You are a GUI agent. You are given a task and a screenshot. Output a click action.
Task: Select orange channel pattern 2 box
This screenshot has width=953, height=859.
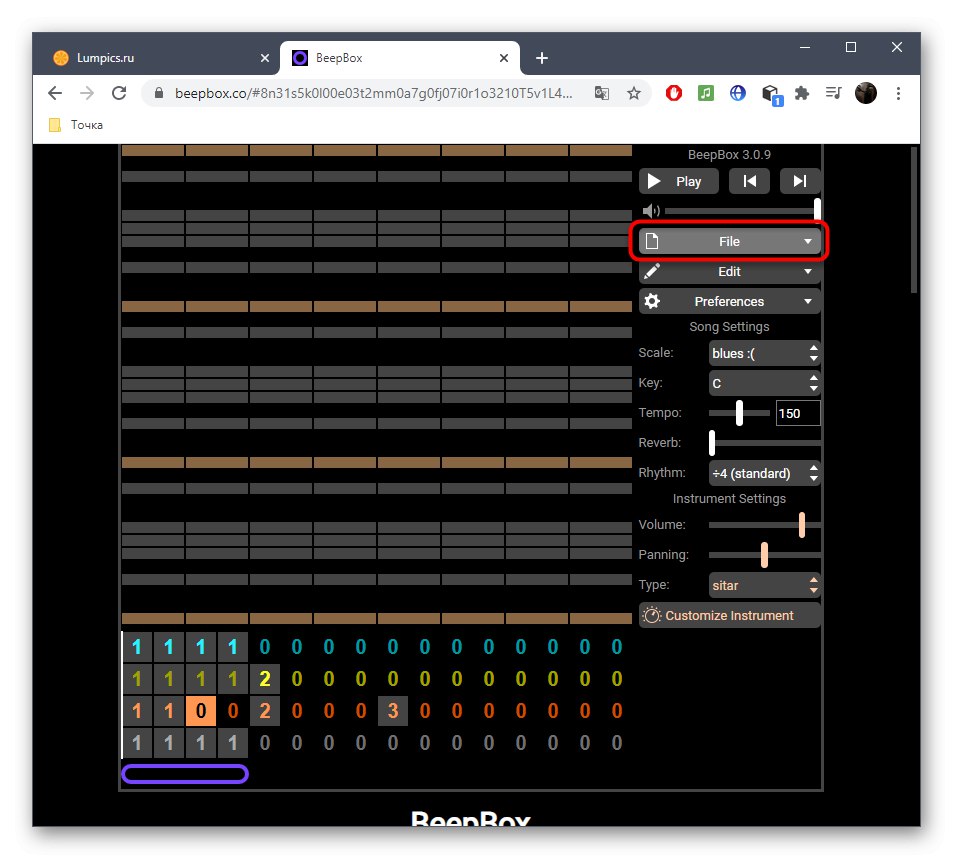click(x=264, y=711)
